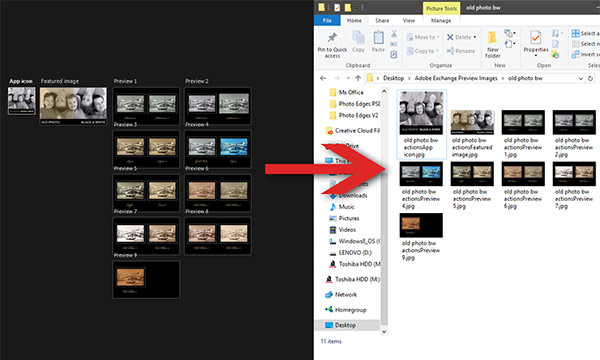
Task: Open the Copy to dropdown
Action: tap(423, 51)
